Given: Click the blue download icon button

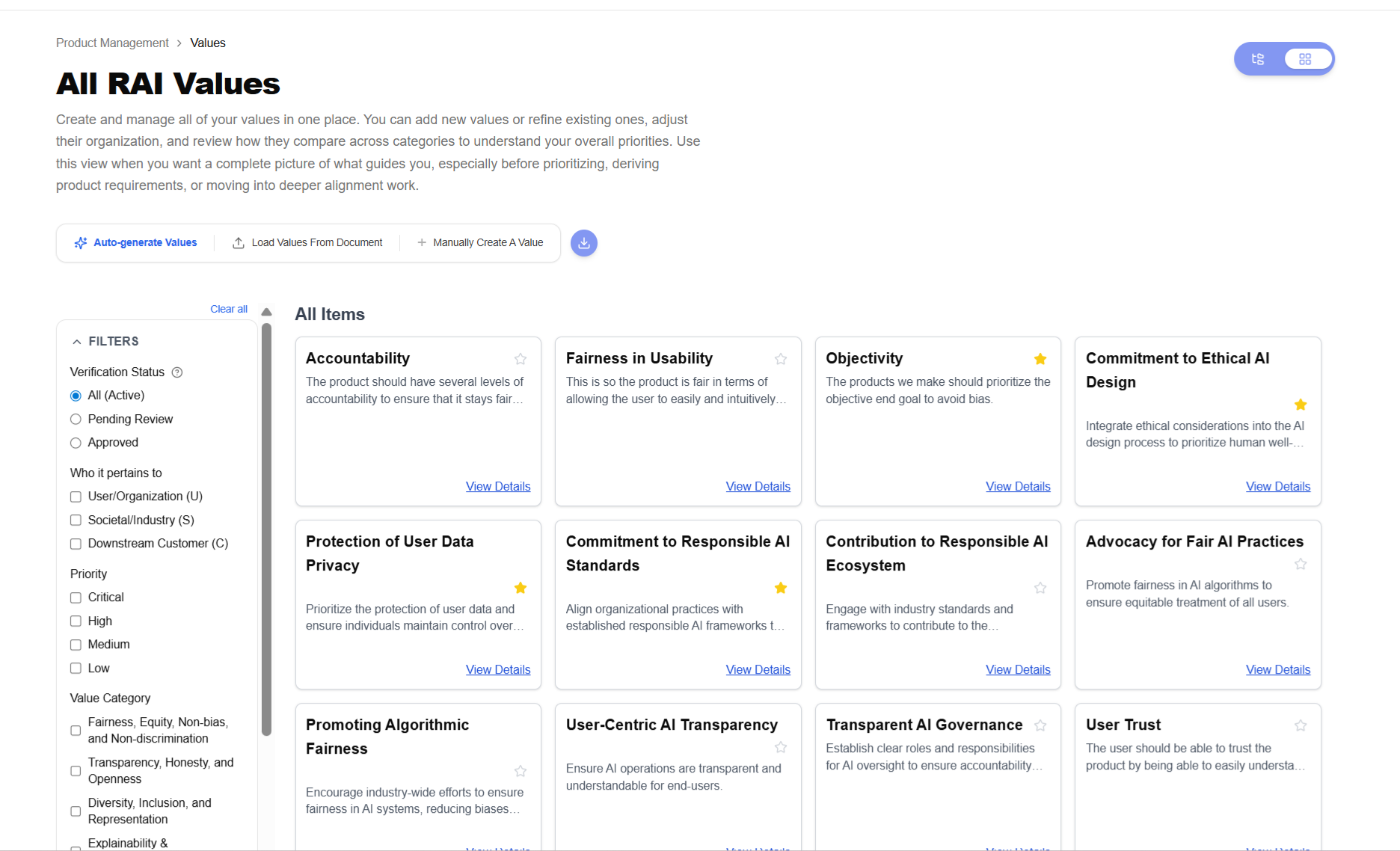Looking at the screenshot, I should pos(583,243).
